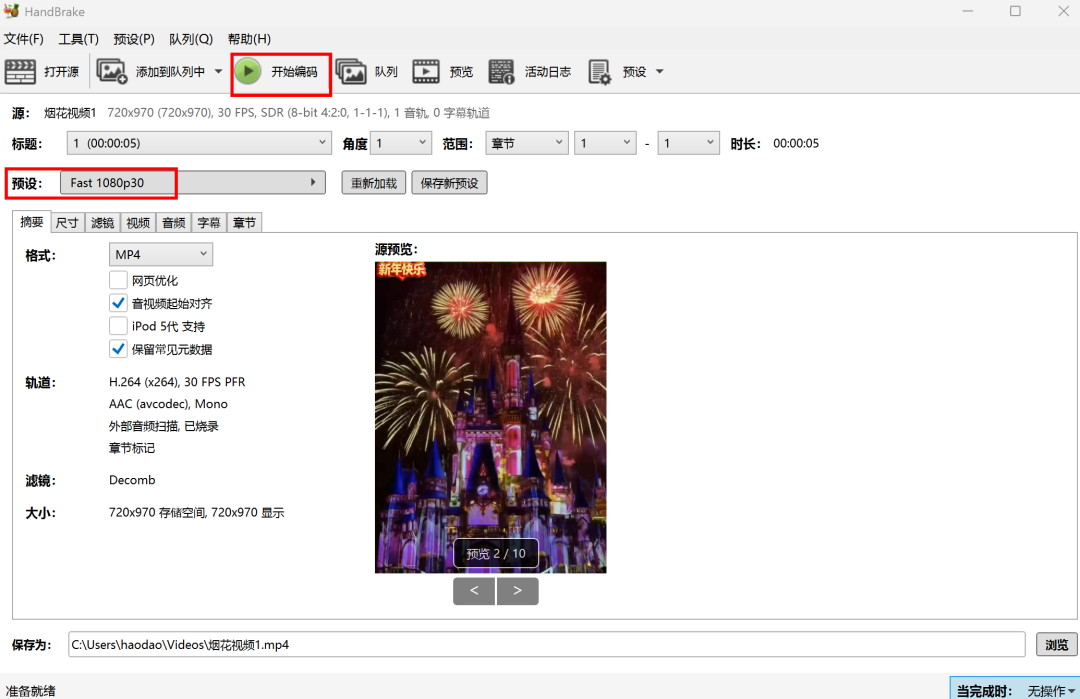
Task: Switch to the 视频 tab
Action: [138, 223]
